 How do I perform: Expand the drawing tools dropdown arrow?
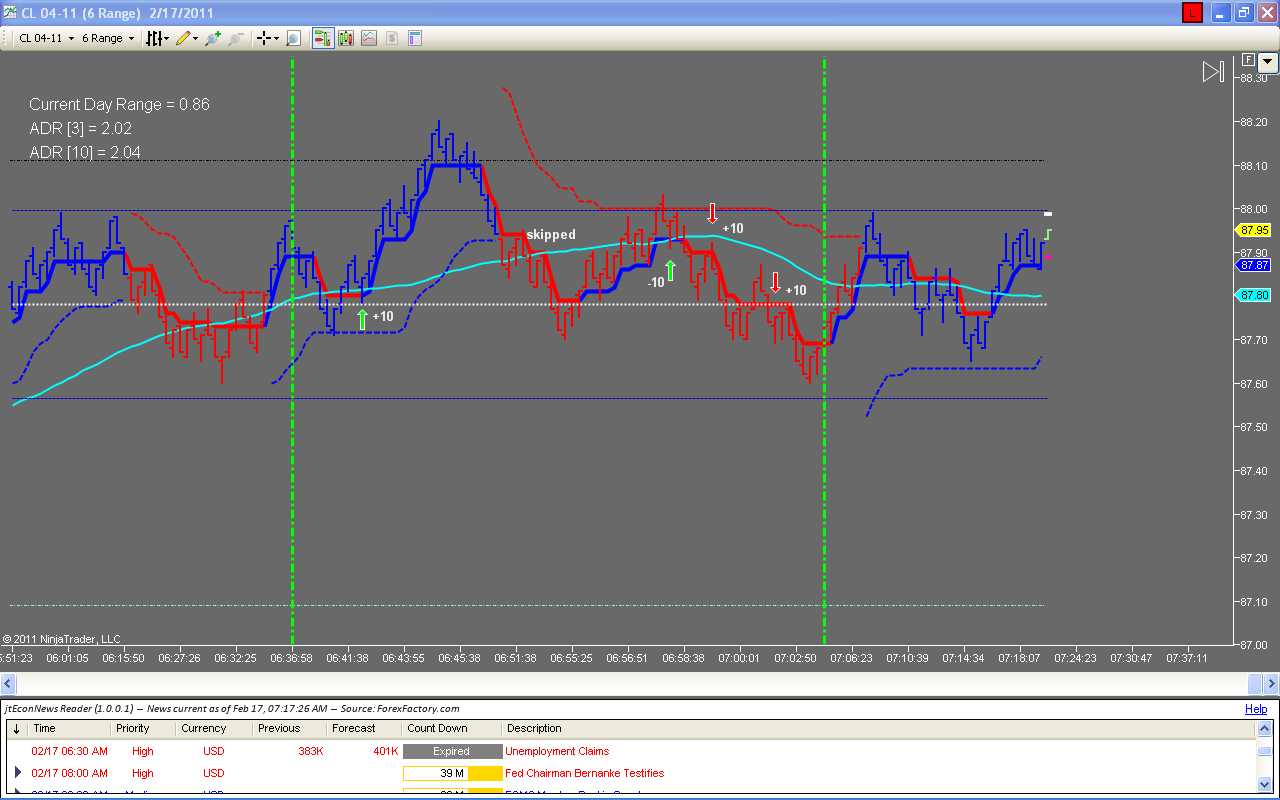[195, 38]
